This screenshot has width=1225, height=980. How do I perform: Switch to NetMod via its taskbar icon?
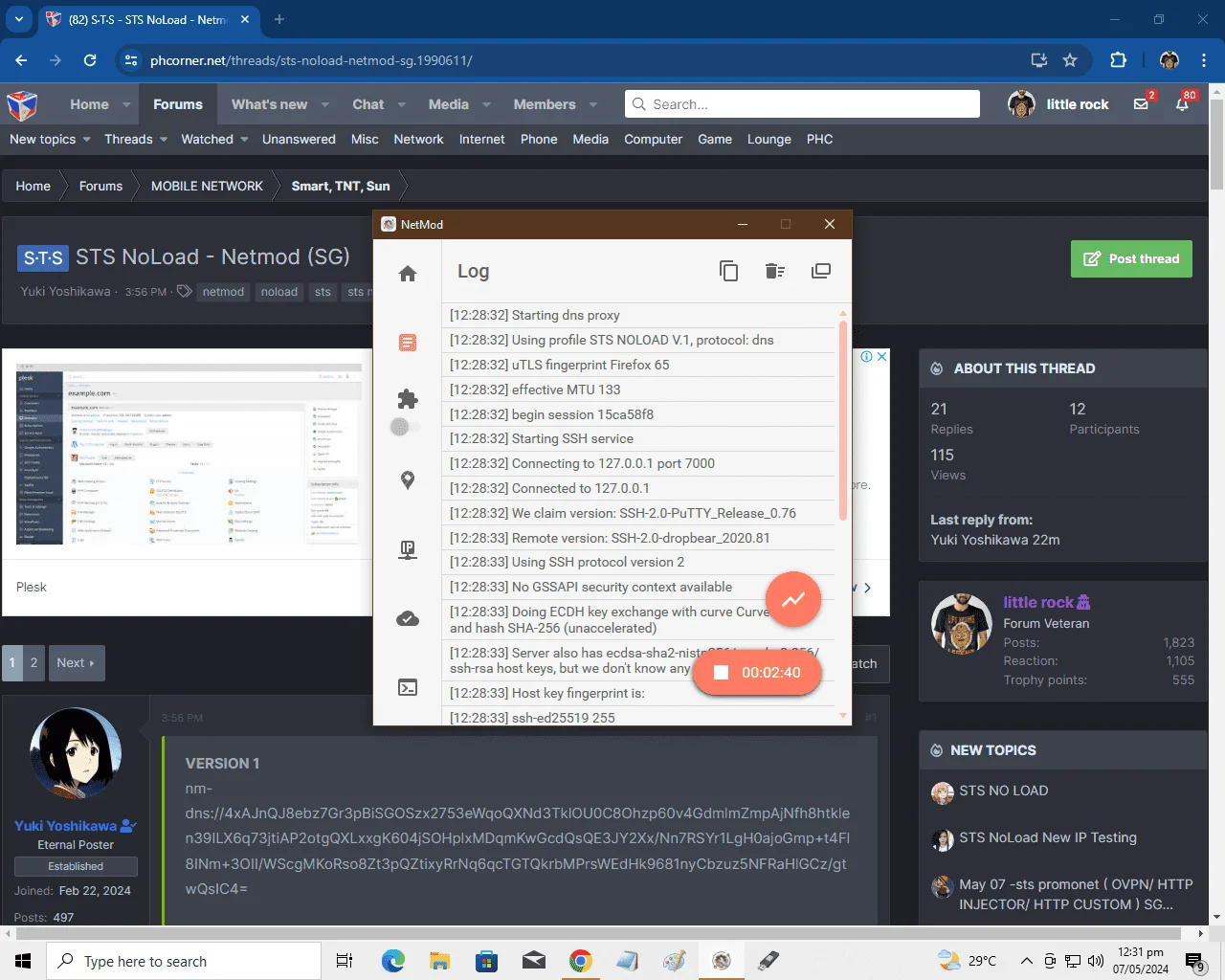pyautogui.click(x=722, y=961)
